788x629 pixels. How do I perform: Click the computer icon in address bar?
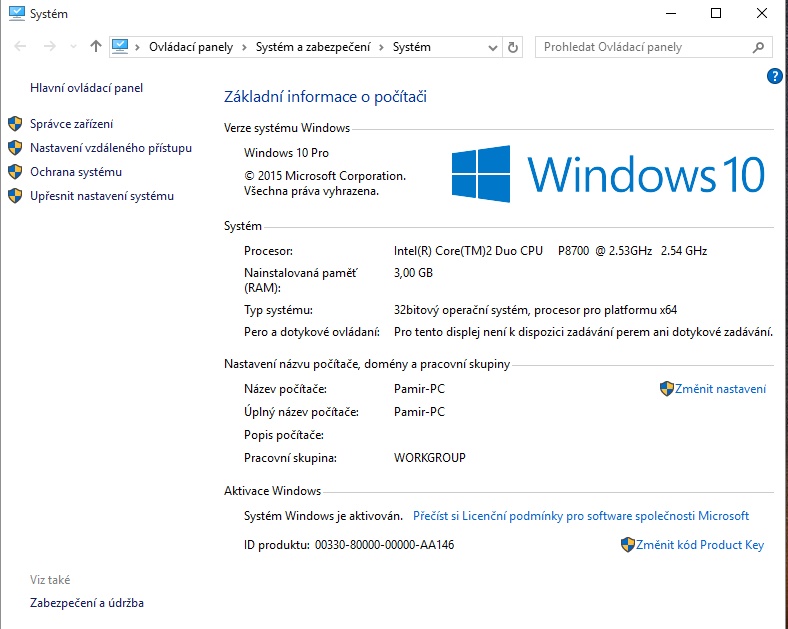click(x=122, y=47)
